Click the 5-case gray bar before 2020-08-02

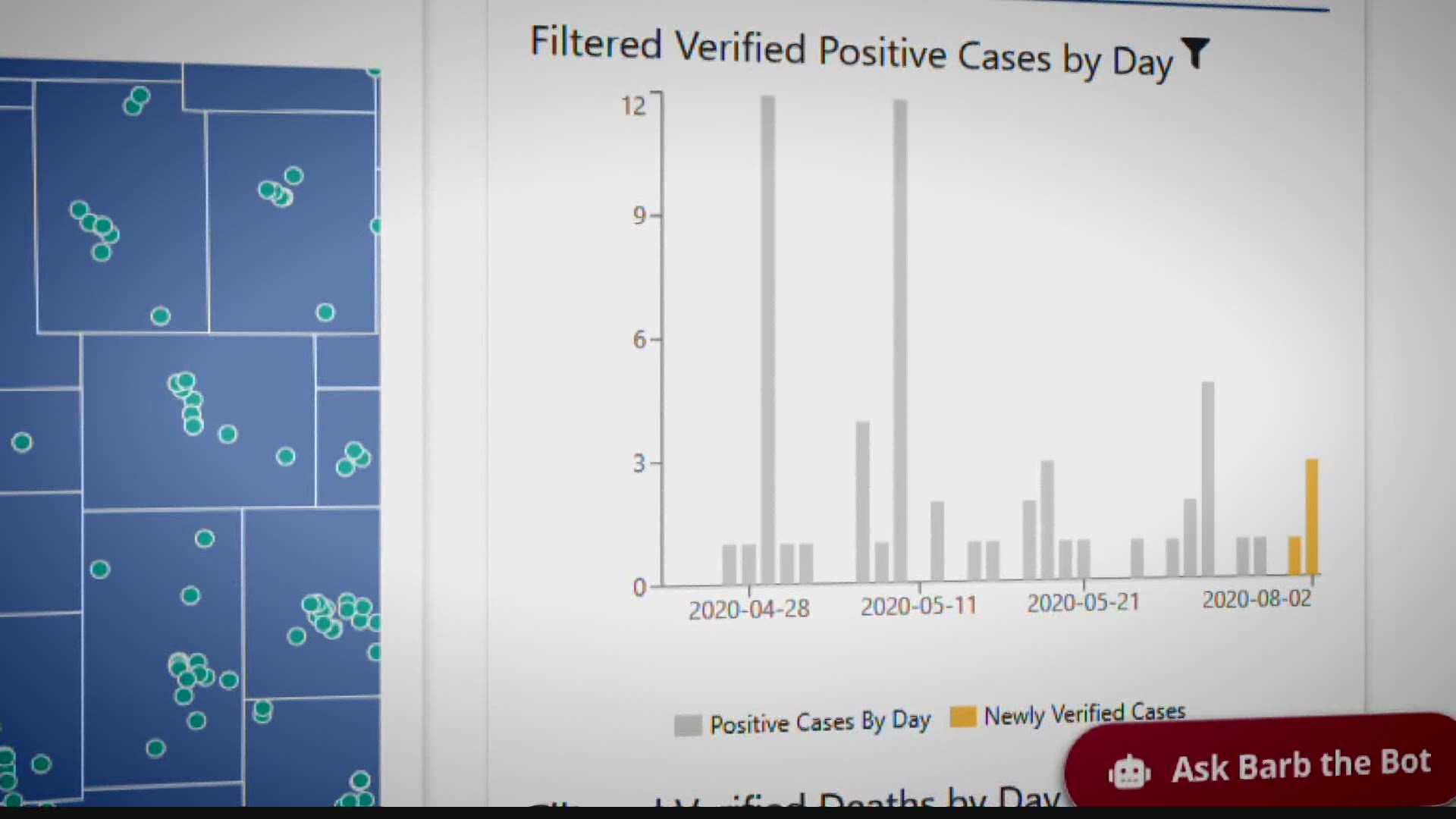[1208, 478]
